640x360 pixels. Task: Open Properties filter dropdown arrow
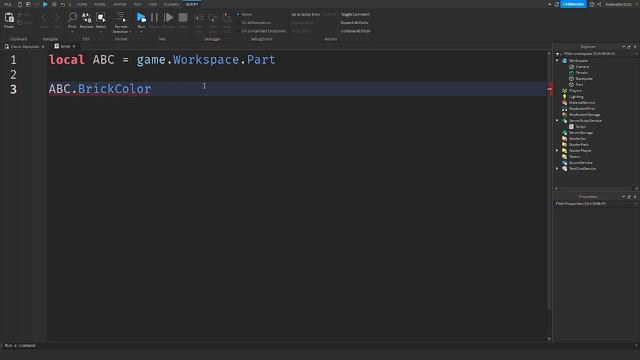pyautogui.click(x=636, y=203)
